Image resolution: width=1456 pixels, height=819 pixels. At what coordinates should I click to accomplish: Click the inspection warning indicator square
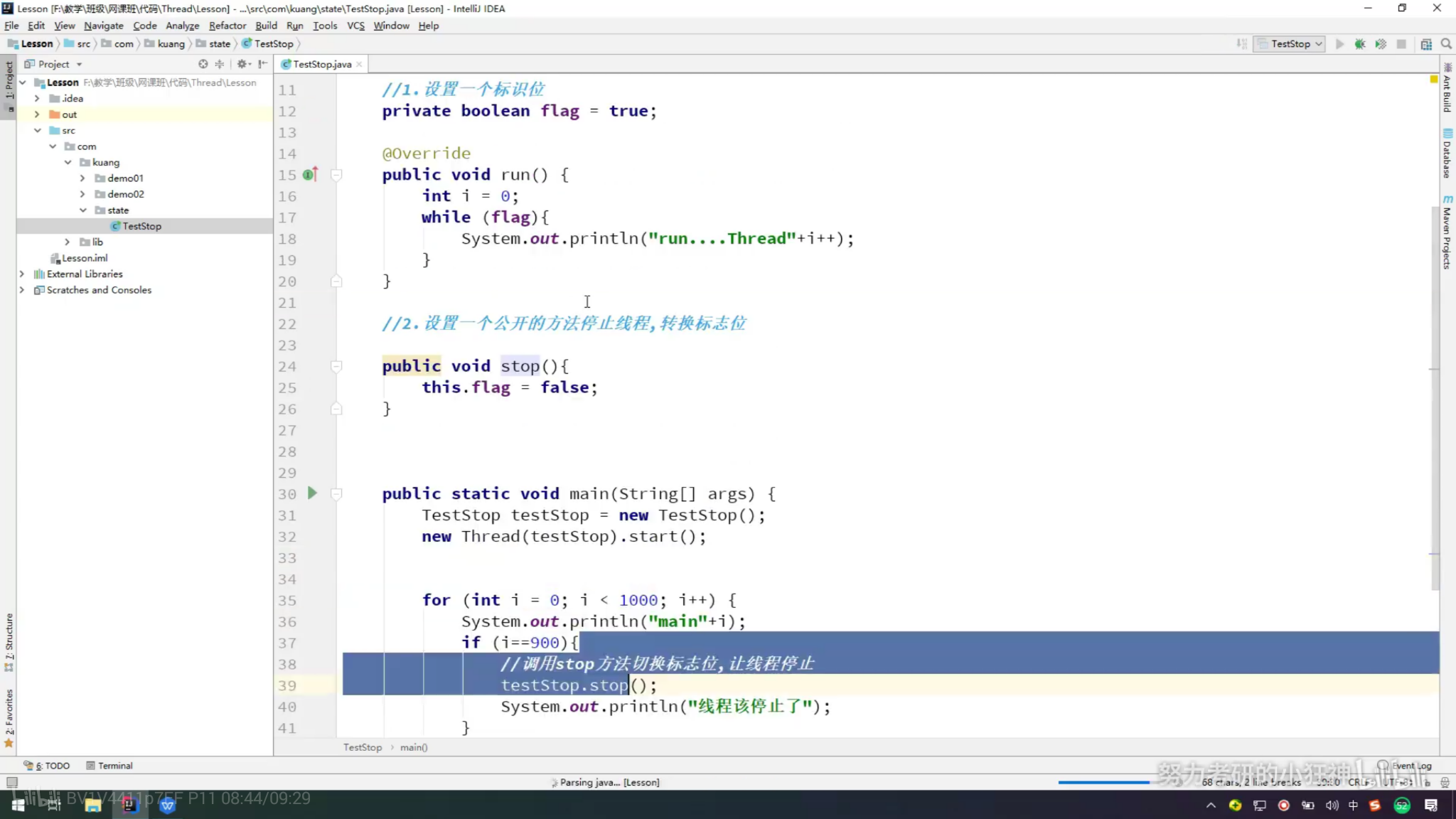point(1434,79)
